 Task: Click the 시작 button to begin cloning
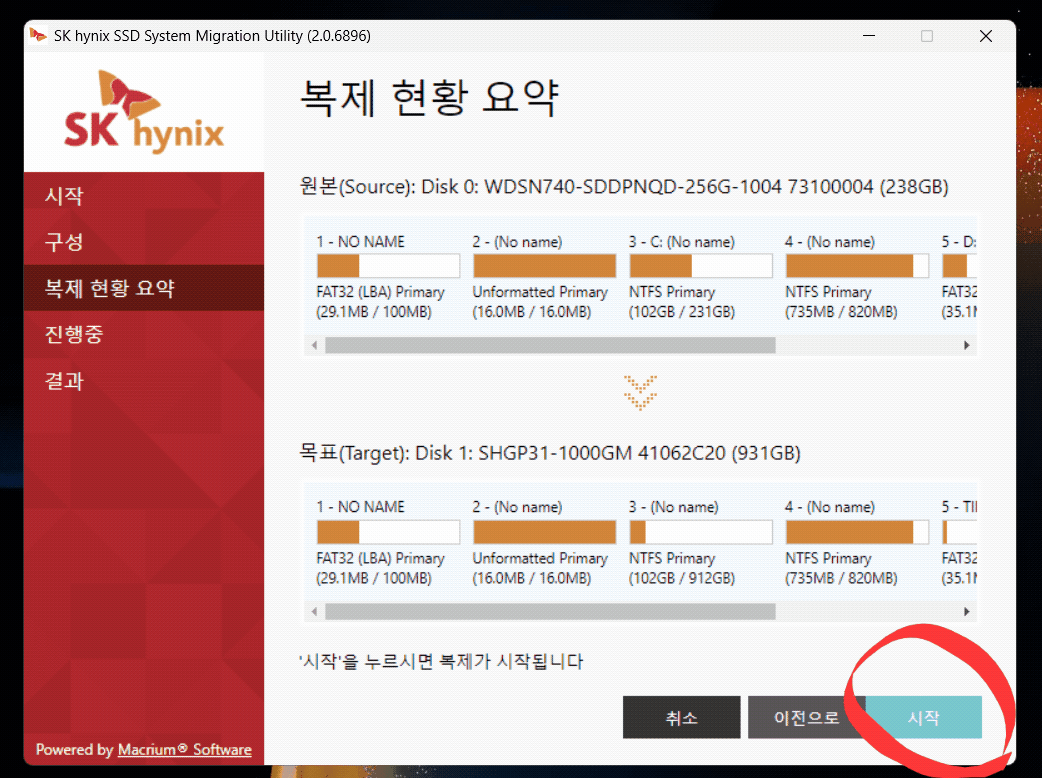pyautogui.click(x=924, y=717)
